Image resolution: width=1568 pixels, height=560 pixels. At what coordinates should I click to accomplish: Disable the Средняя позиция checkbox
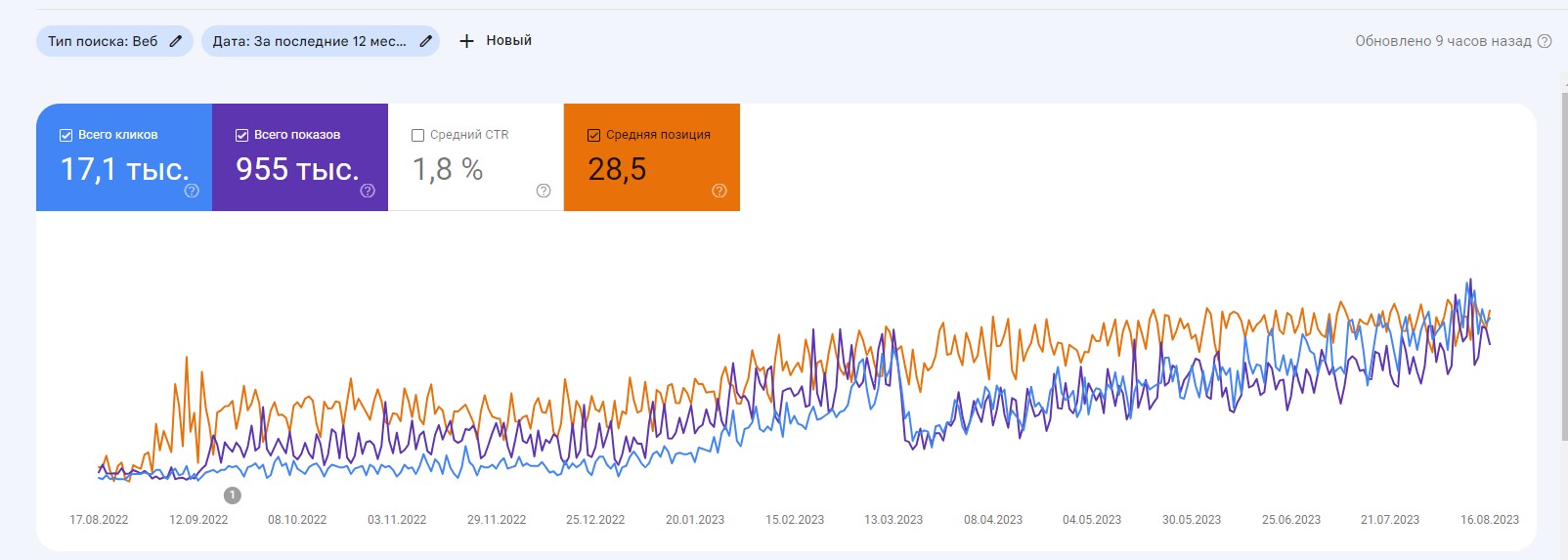(594, 135)
